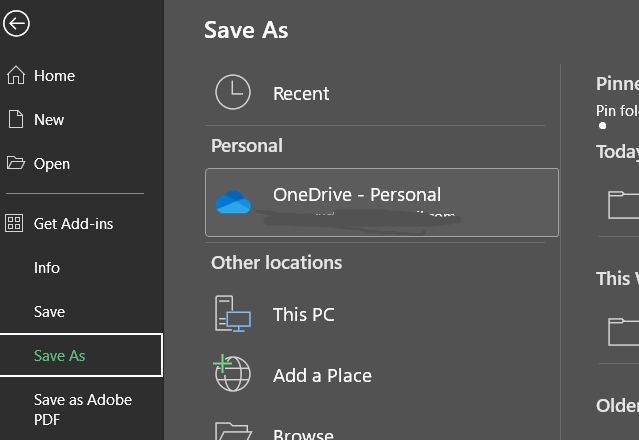Image resolution: width=639 pixels, height=440 pixels.
Task: Click the Home house icon
Action: click(15, 76)
